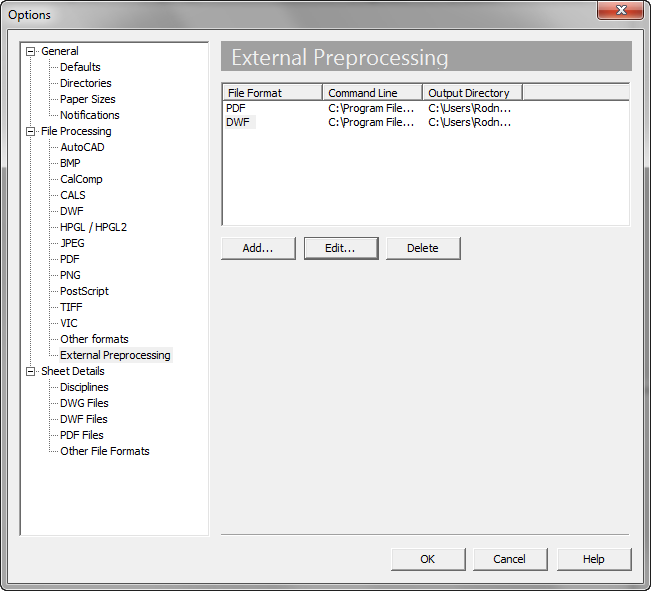The image size is (651, 591).
Task: Select CalComp in the options tree
Action: point(81,179)
